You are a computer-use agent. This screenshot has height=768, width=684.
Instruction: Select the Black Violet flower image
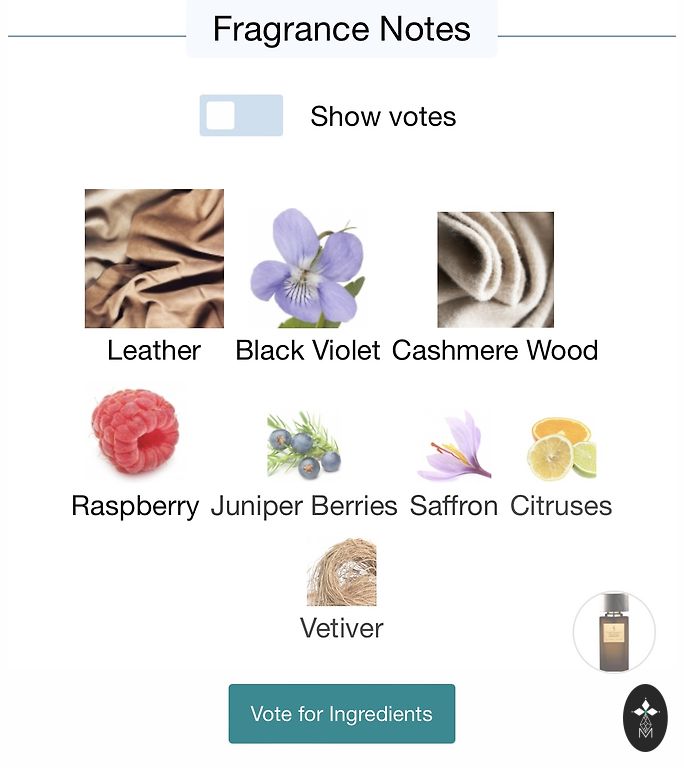tap(307, 268)
